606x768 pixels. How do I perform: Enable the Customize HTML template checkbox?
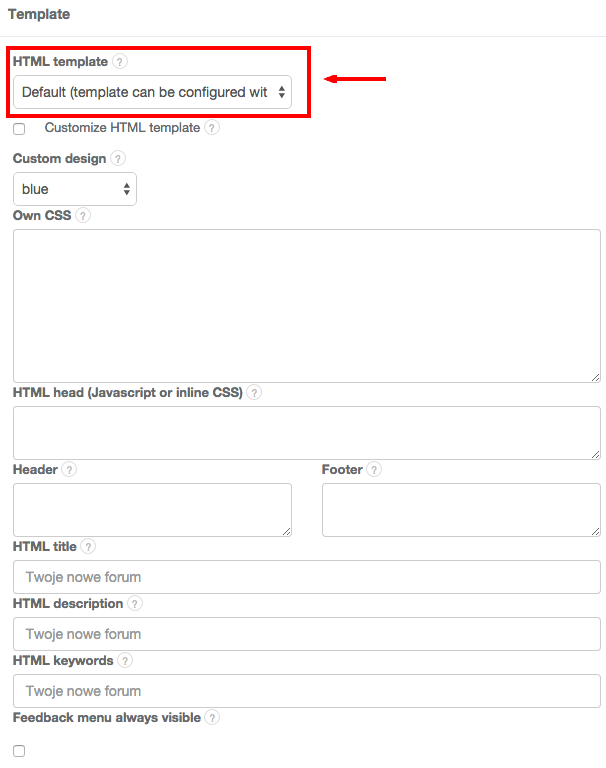[19, 129]
